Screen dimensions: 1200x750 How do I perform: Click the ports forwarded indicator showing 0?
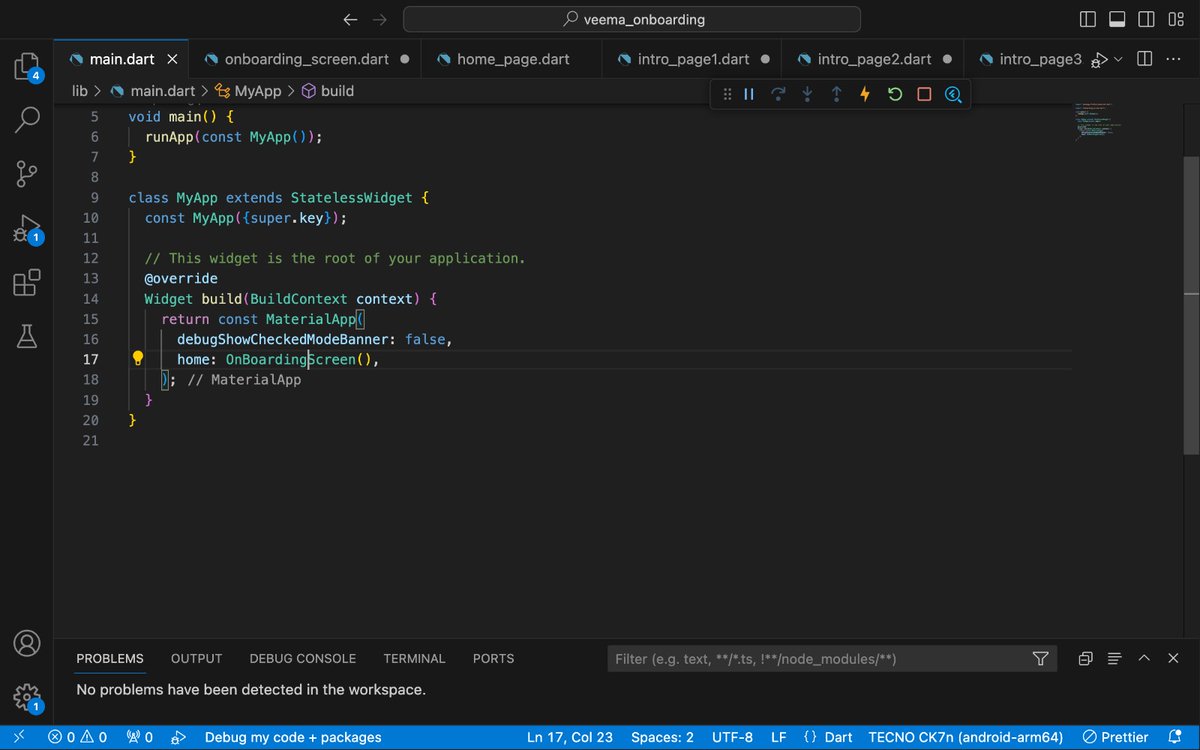139,737
